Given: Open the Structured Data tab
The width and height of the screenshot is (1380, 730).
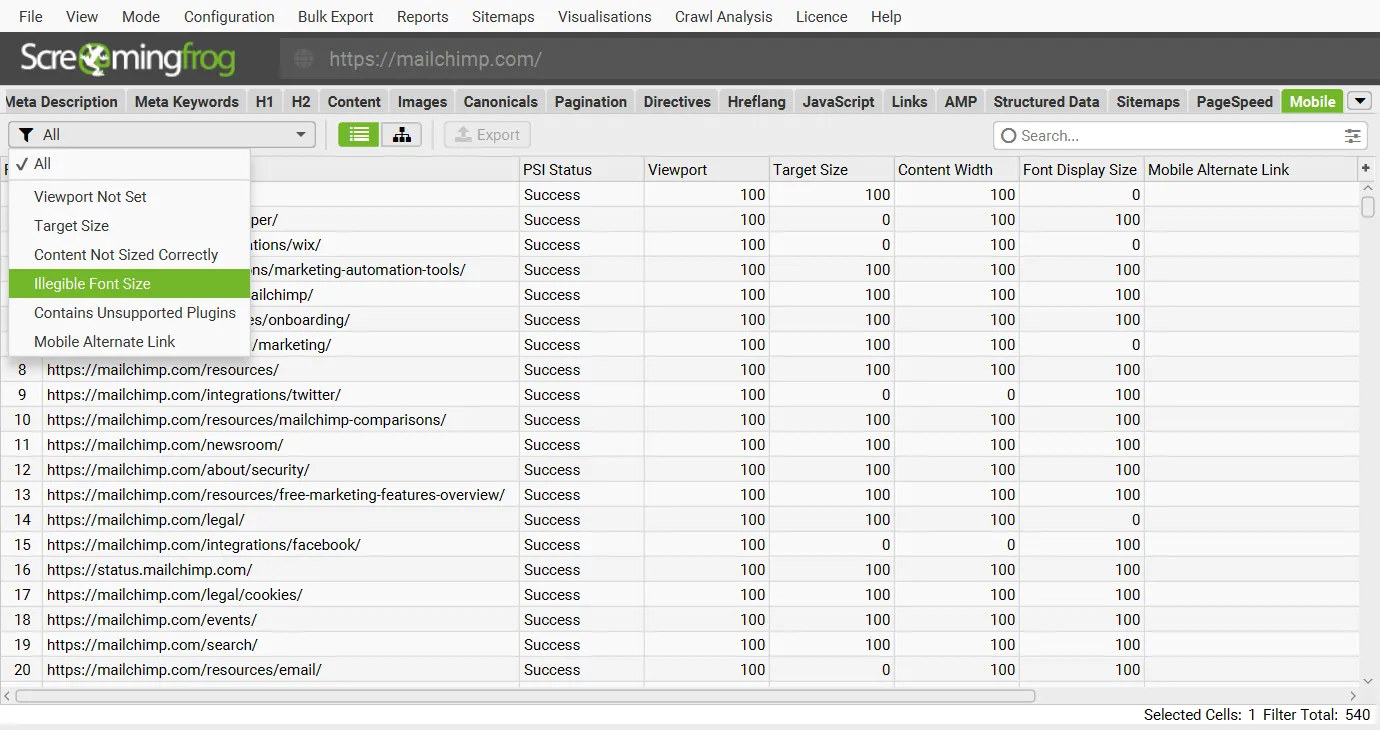Looking at the screenshot, I should [x=1046, y=101].
